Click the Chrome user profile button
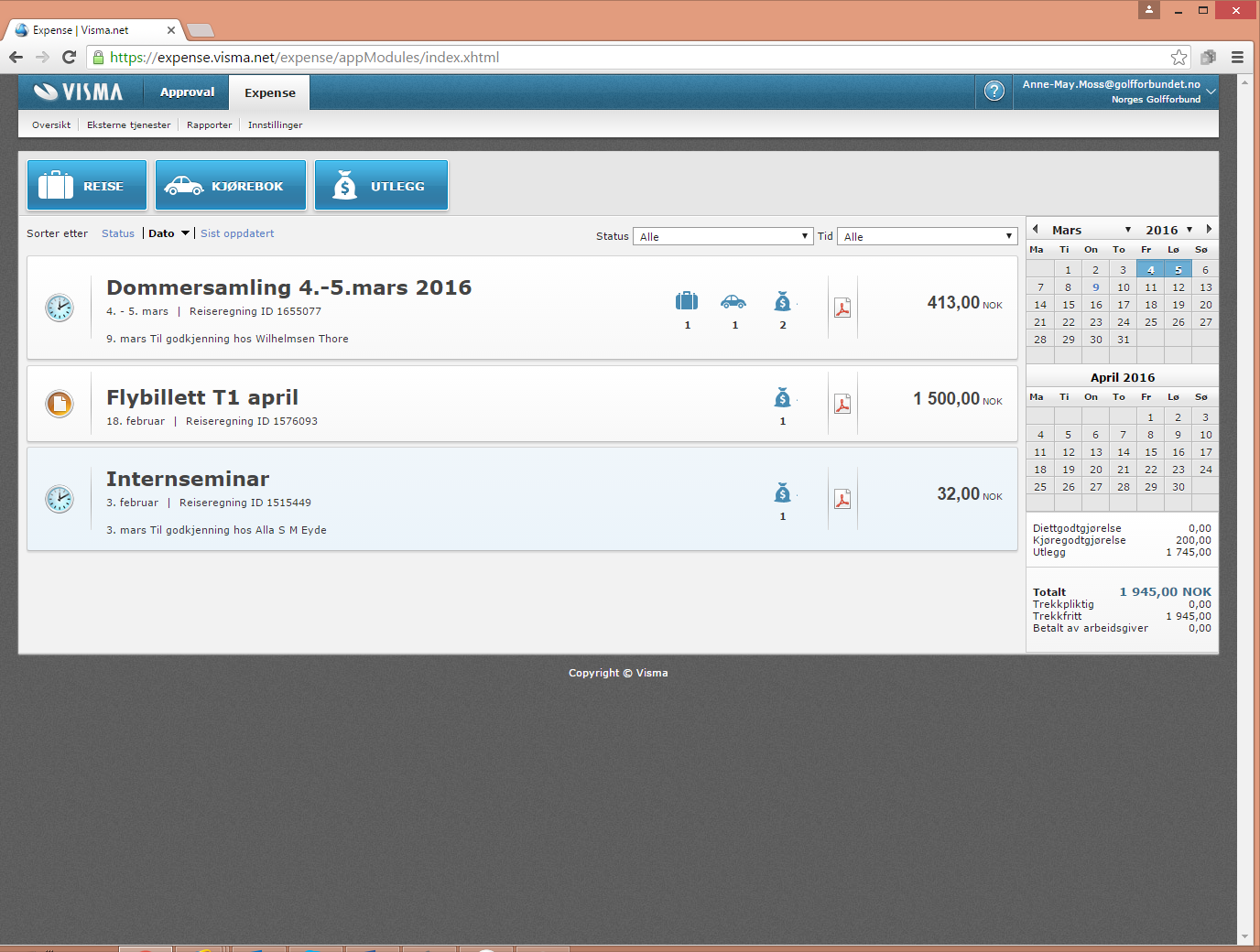Viewport: 1260px width, 952px height. (x=1149, y=9)
